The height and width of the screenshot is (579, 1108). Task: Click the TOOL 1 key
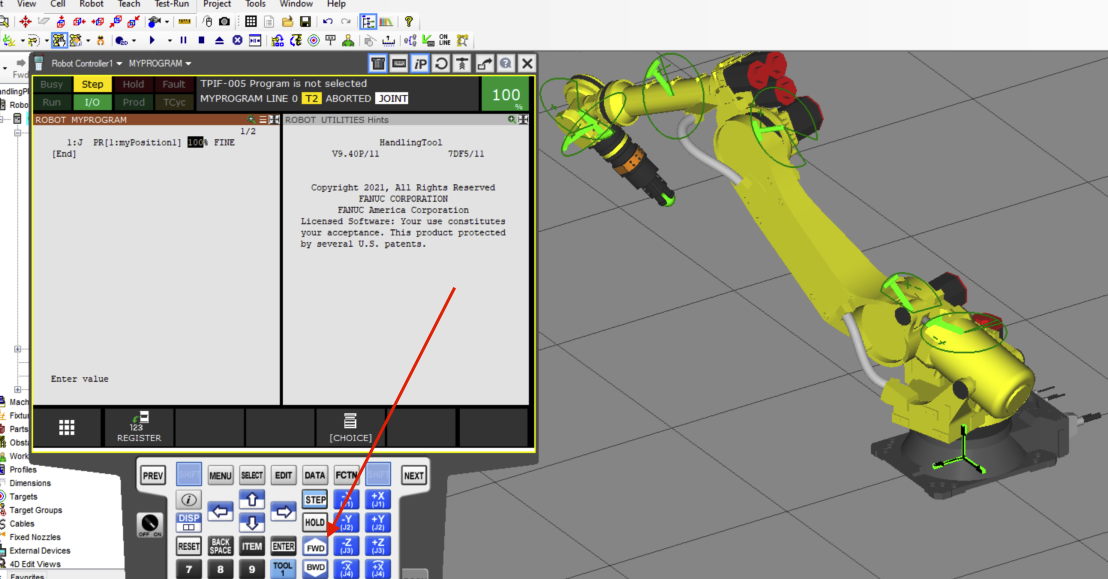[283, 568]
